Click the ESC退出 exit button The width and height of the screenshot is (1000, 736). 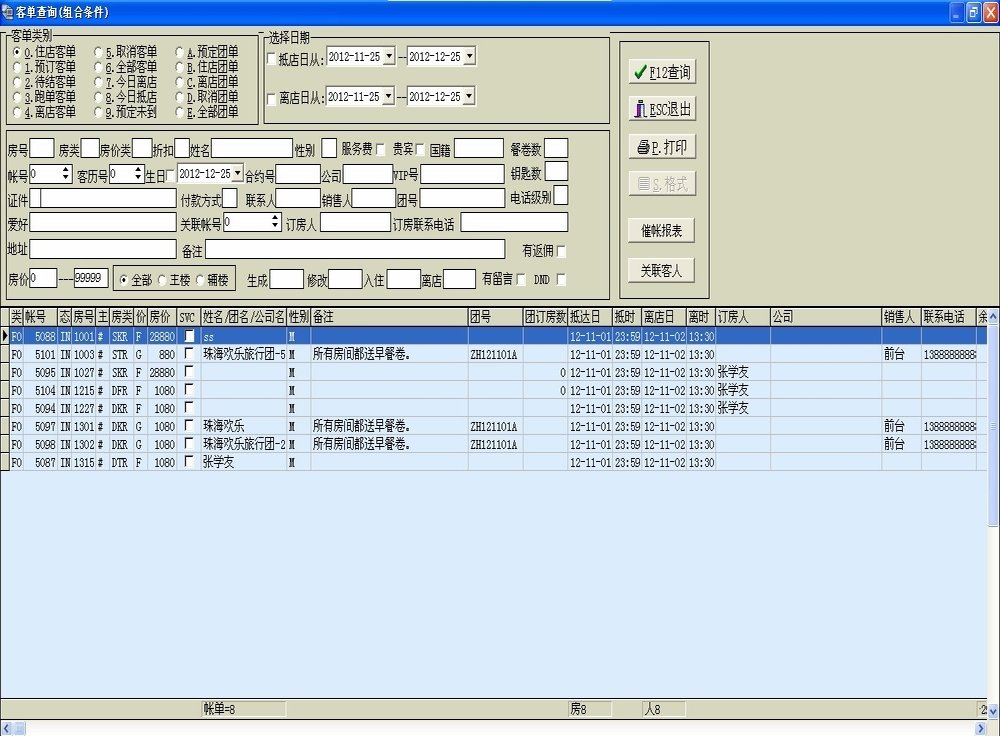click(661, 109)
